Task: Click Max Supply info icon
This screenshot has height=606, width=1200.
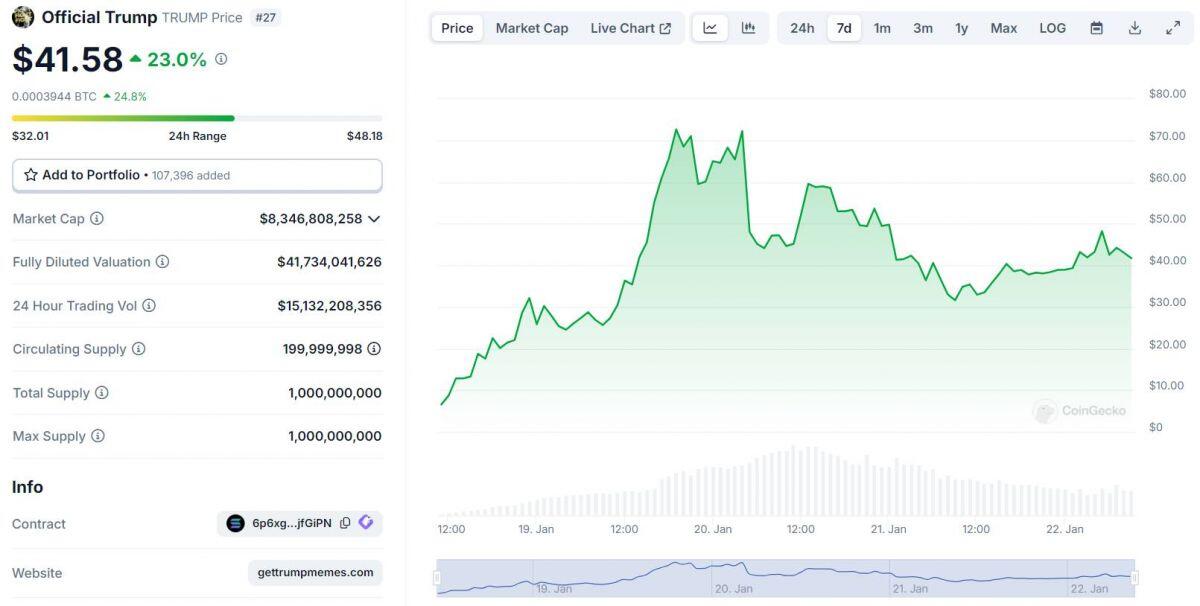Action: (97, 436)
